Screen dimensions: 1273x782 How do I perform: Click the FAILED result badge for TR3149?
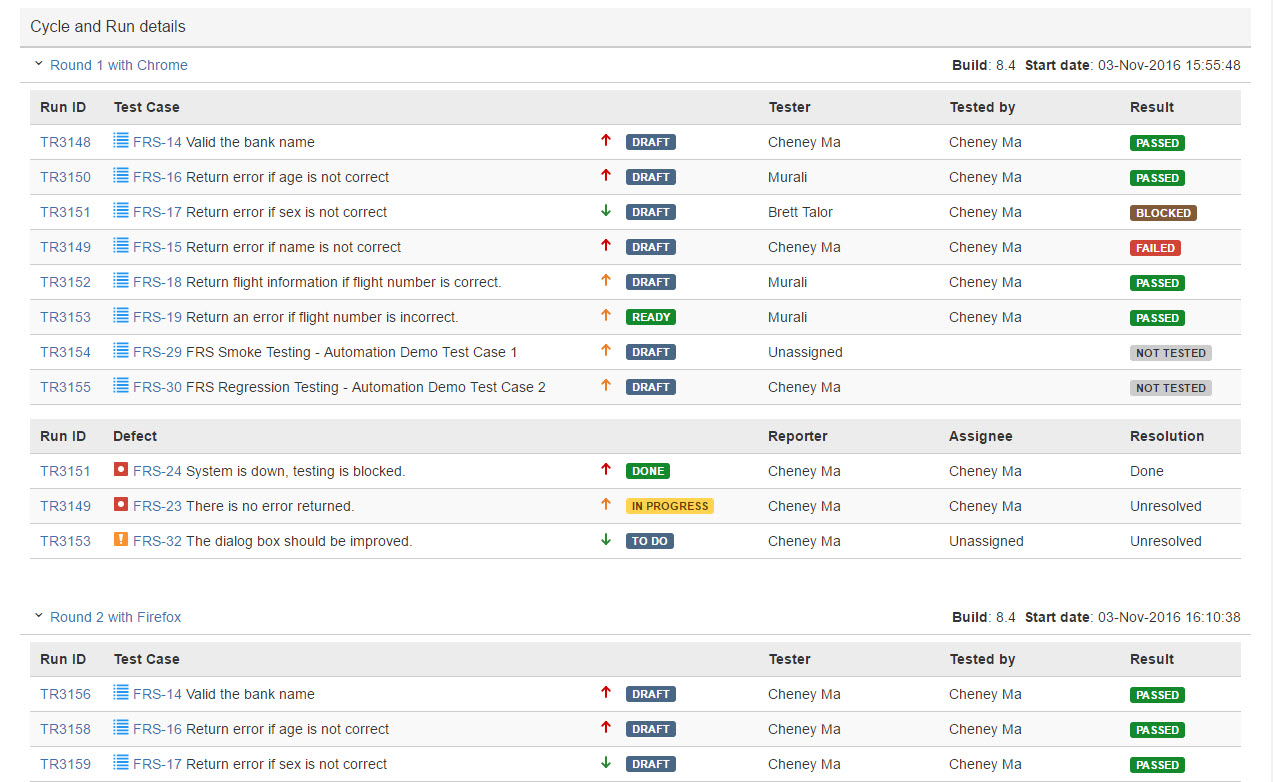(x=1155, y=248)
